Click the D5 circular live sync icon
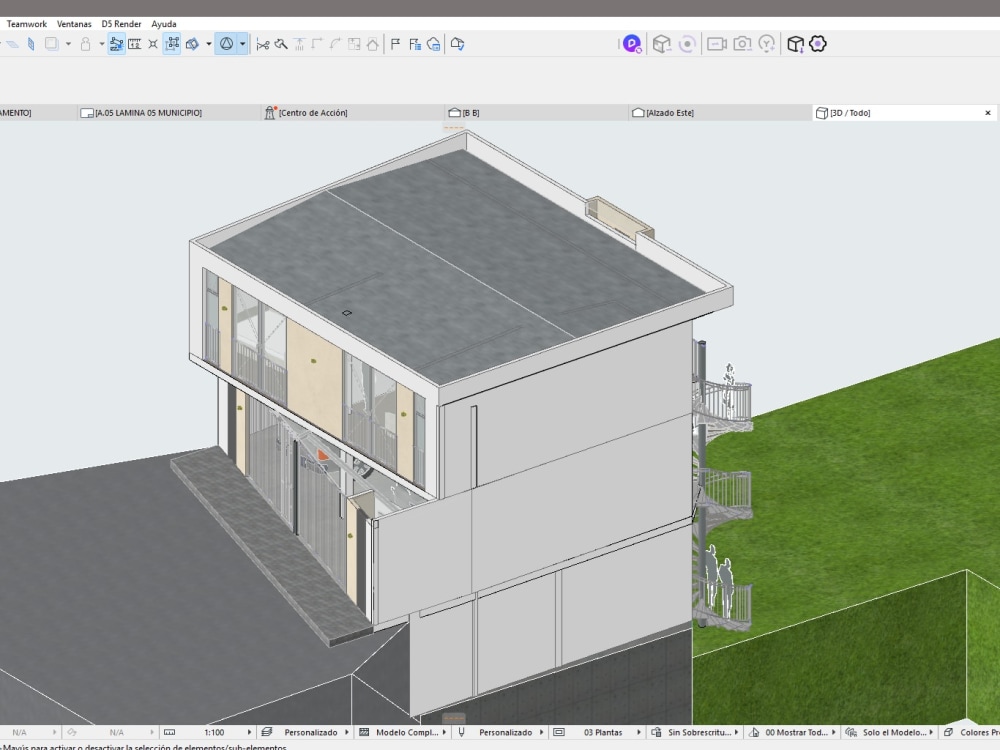Screen dimensions: 1000x750 [x=687, y=44]
